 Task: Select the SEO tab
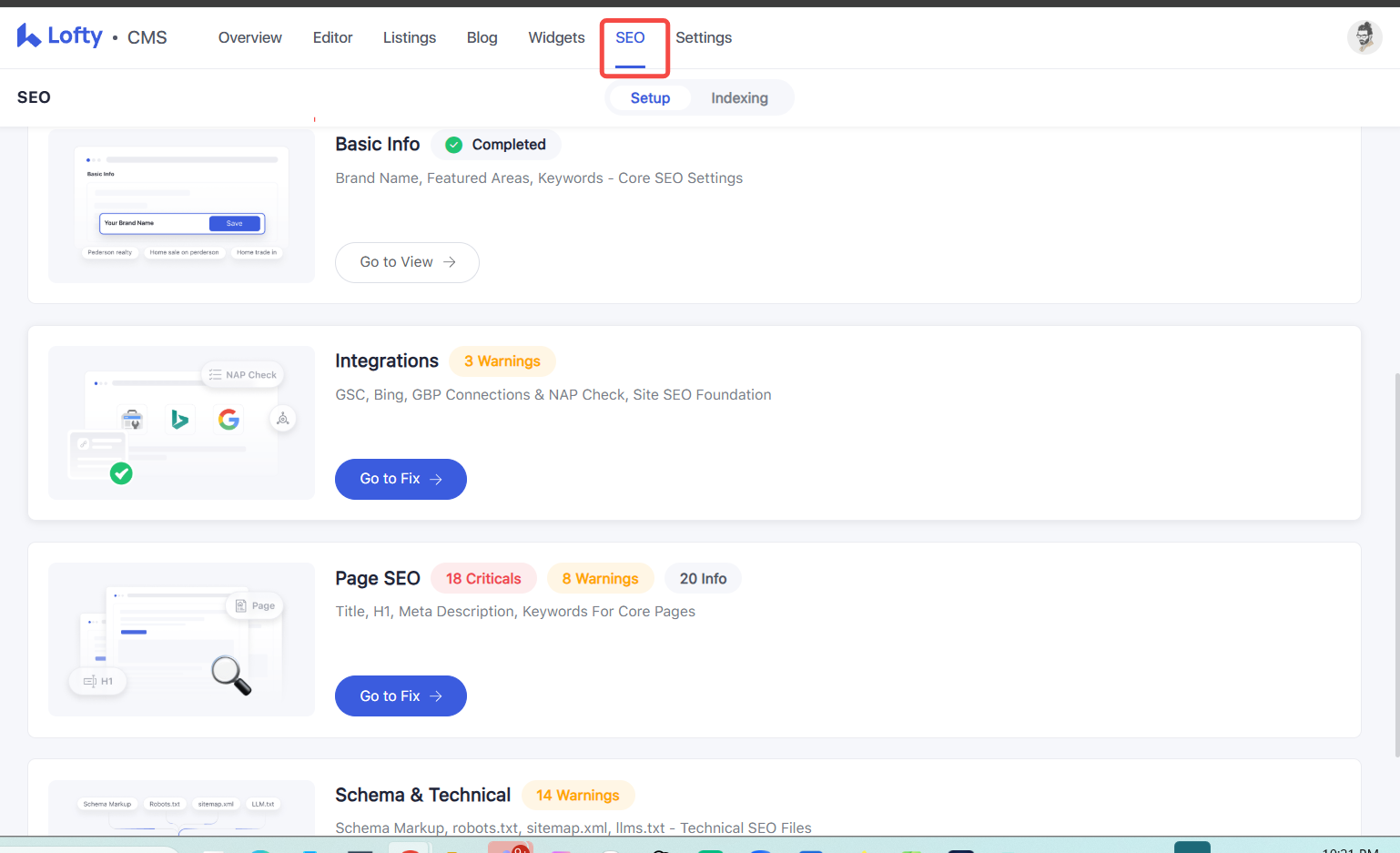(630, 37)
